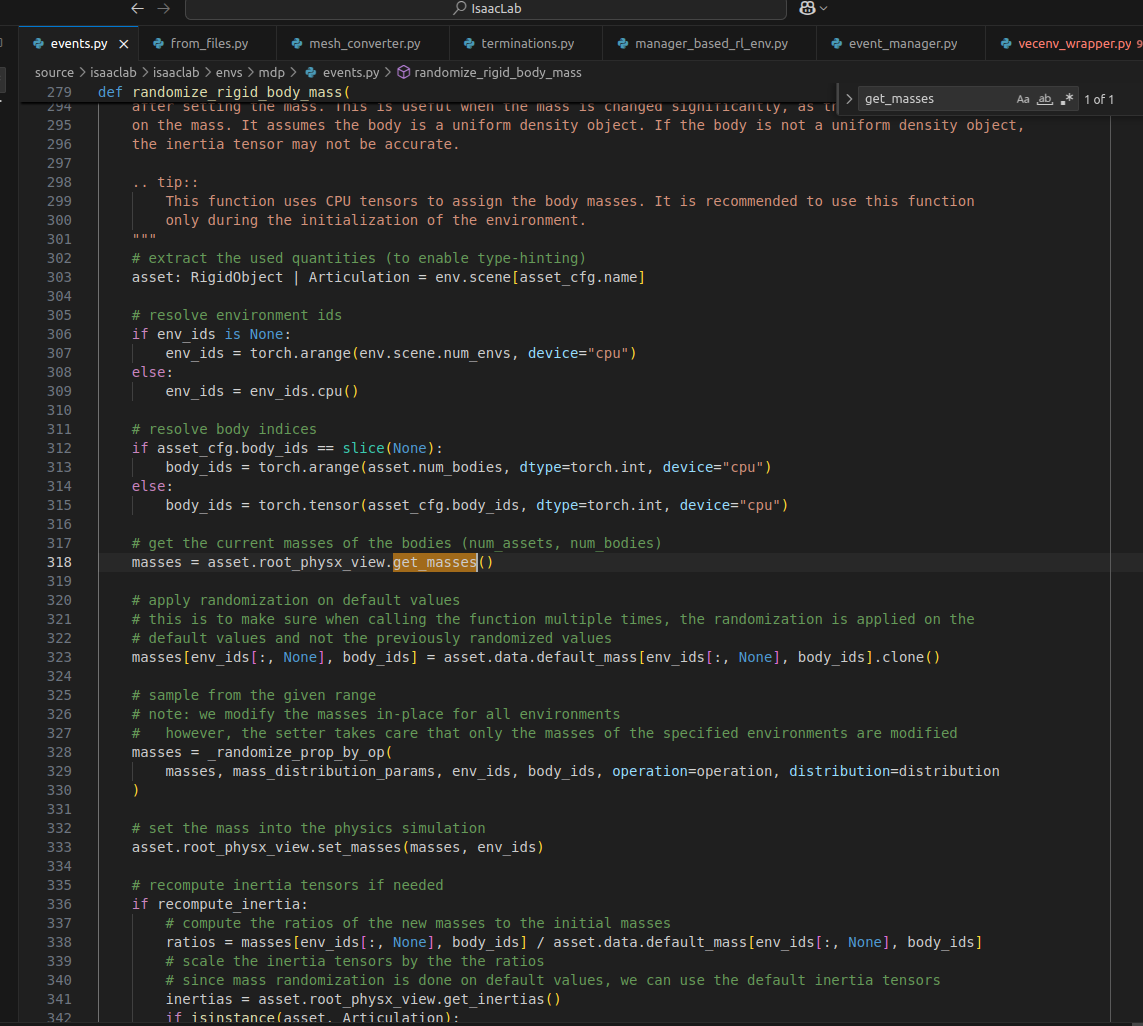Click 'RigidObject' type on line 303
This screenshot has height=1026, width=1143.
pos(236,277)
